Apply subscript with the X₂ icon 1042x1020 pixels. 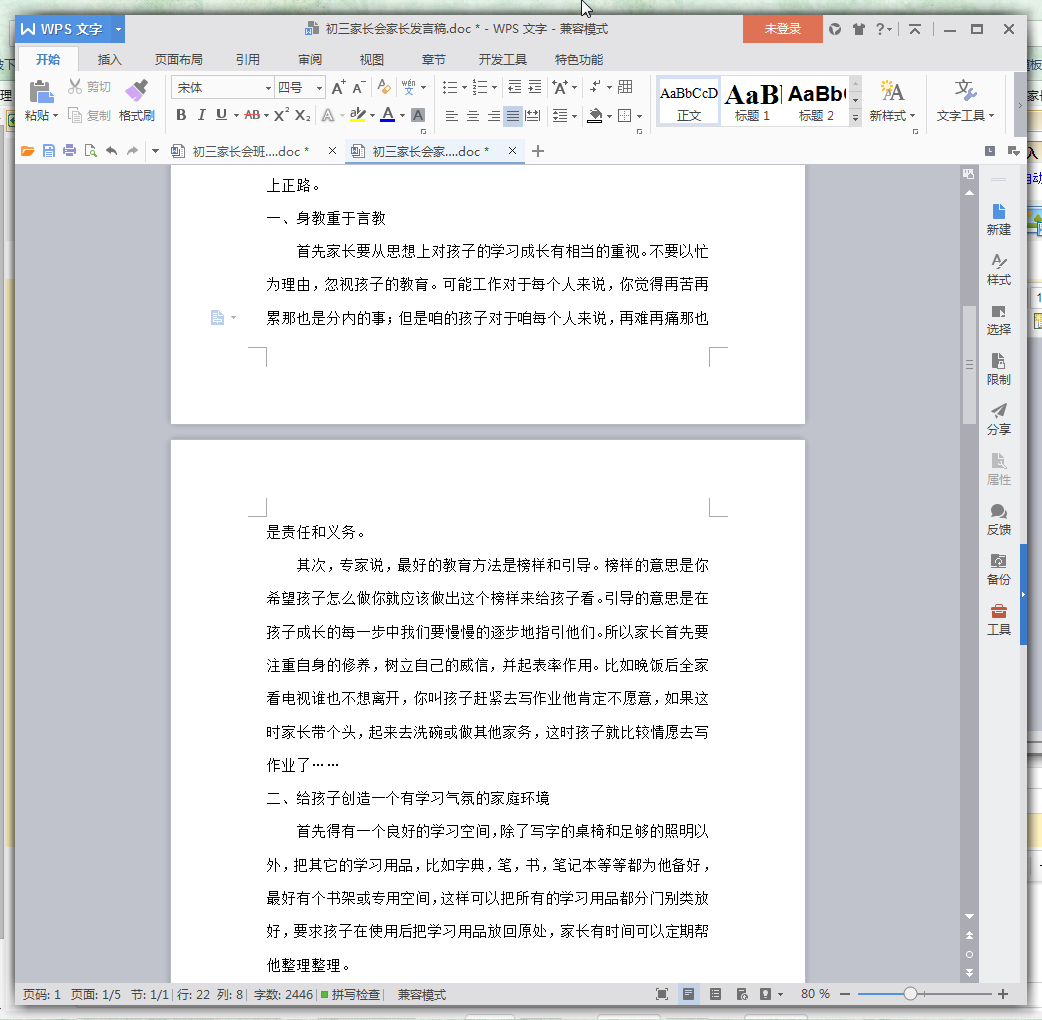302,115
